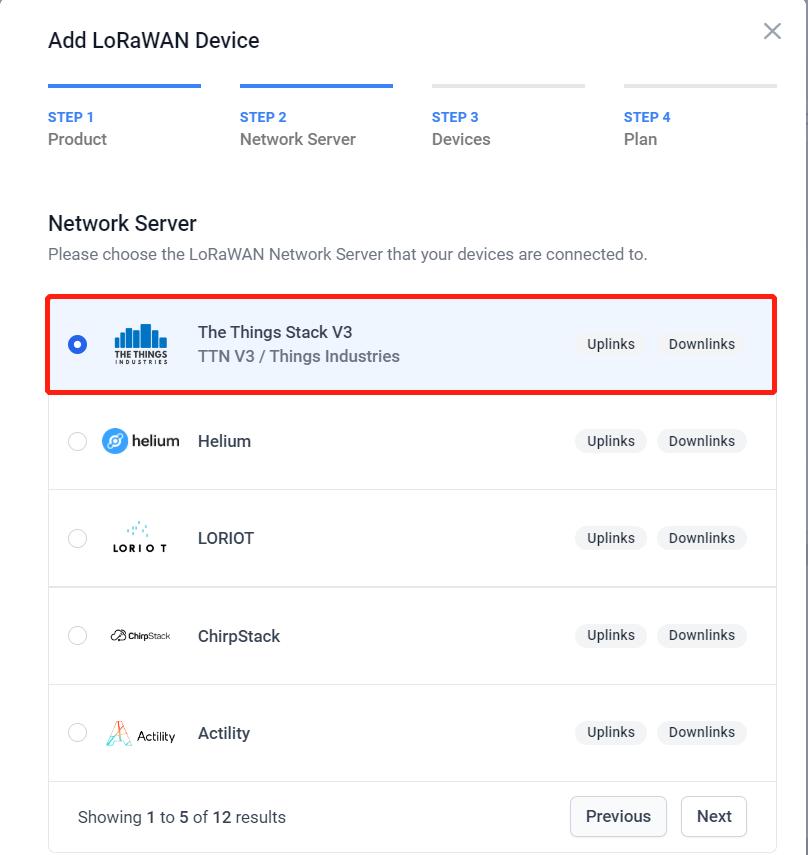Pick the ChirpStack radio button
The height and width of the screenshot is (855, 808).
[x=77, y=636]
